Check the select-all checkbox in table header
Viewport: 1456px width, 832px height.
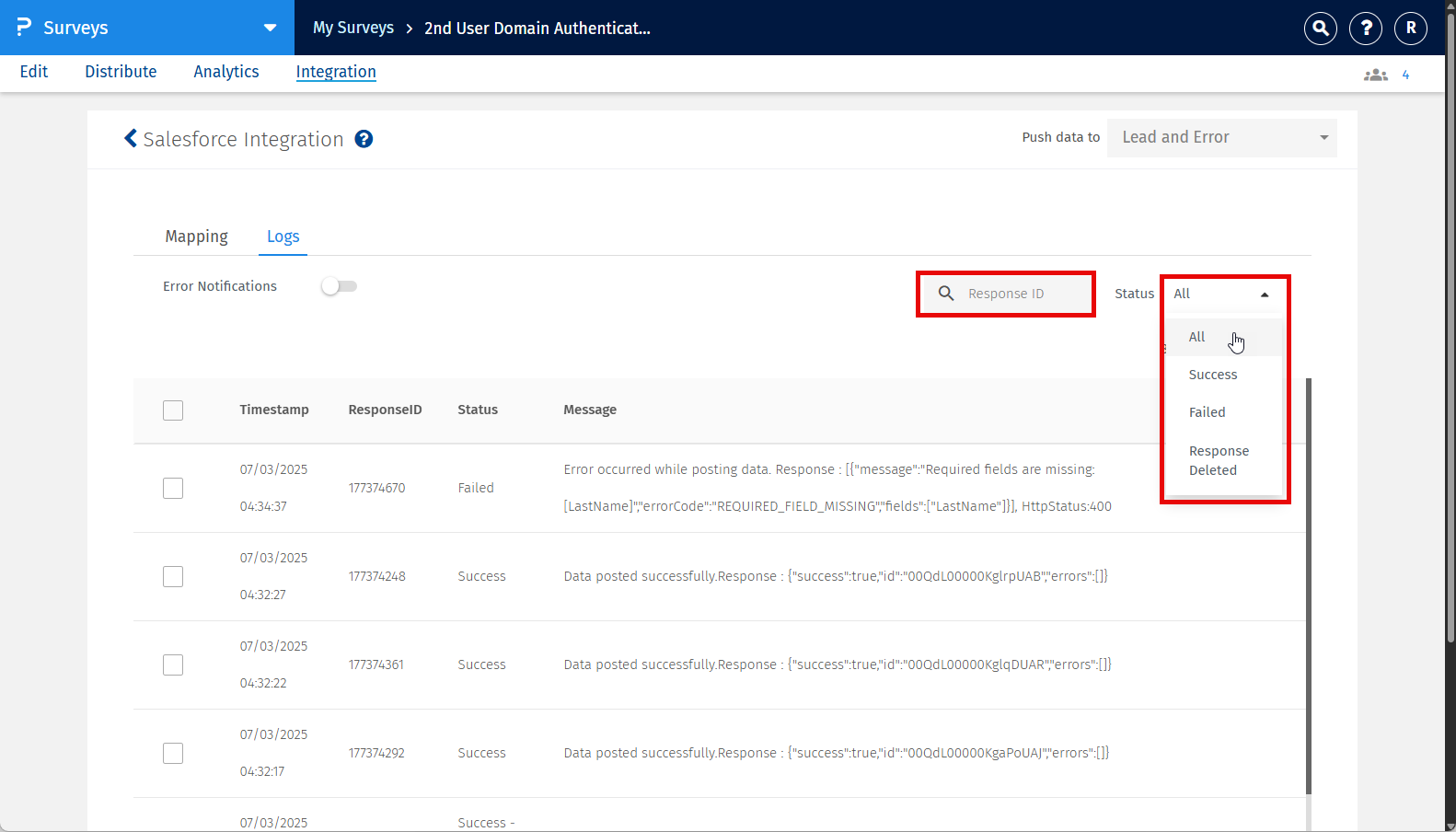(173, 410)
